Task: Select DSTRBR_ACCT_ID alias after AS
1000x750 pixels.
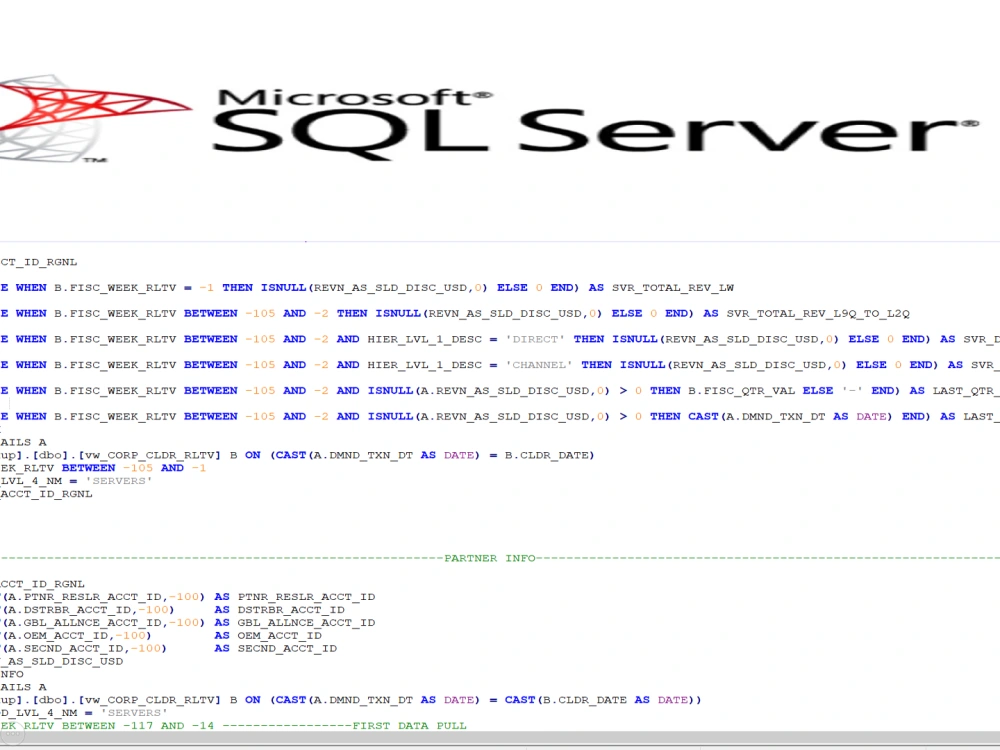Action: coord(291,610)
